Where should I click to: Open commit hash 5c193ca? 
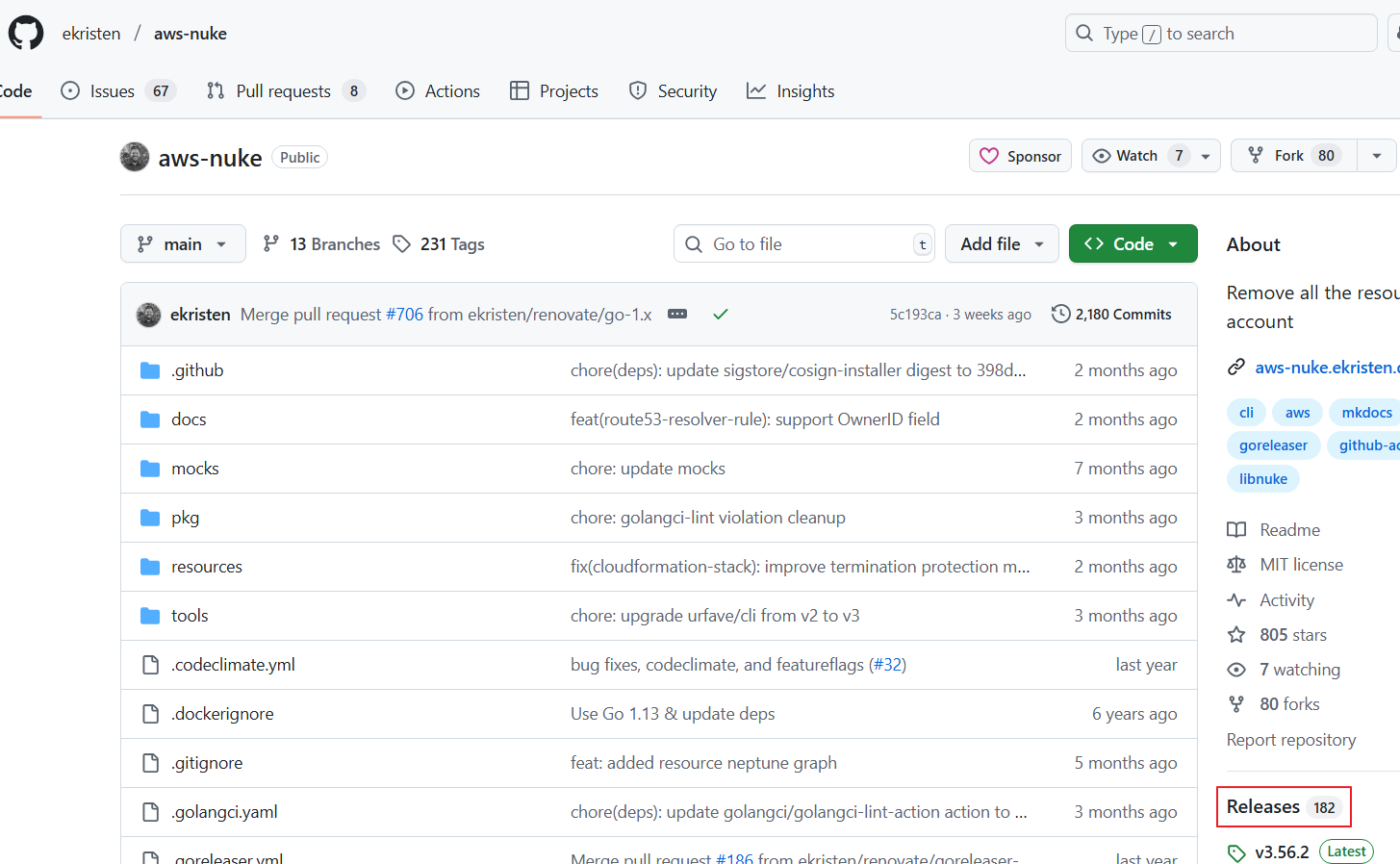click(x=915, y=315)
